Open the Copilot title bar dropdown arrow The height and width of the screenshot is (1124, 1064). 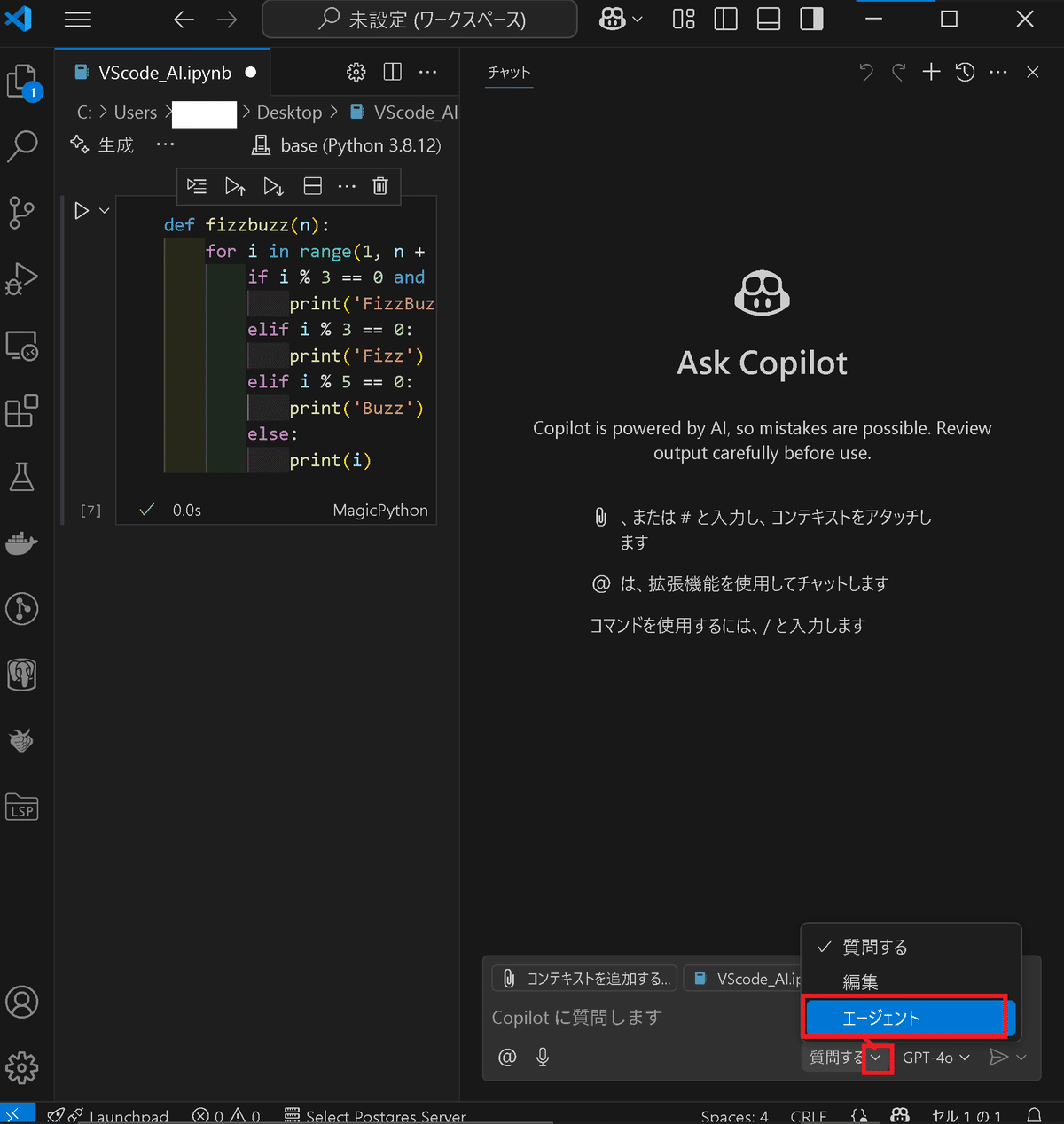pos(638,20)
